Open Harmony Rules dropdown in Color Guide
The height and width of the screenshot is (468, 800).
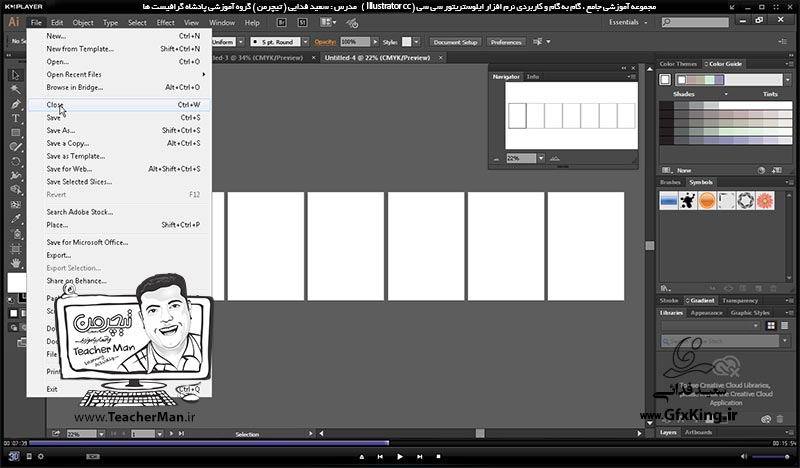[787, 80]
